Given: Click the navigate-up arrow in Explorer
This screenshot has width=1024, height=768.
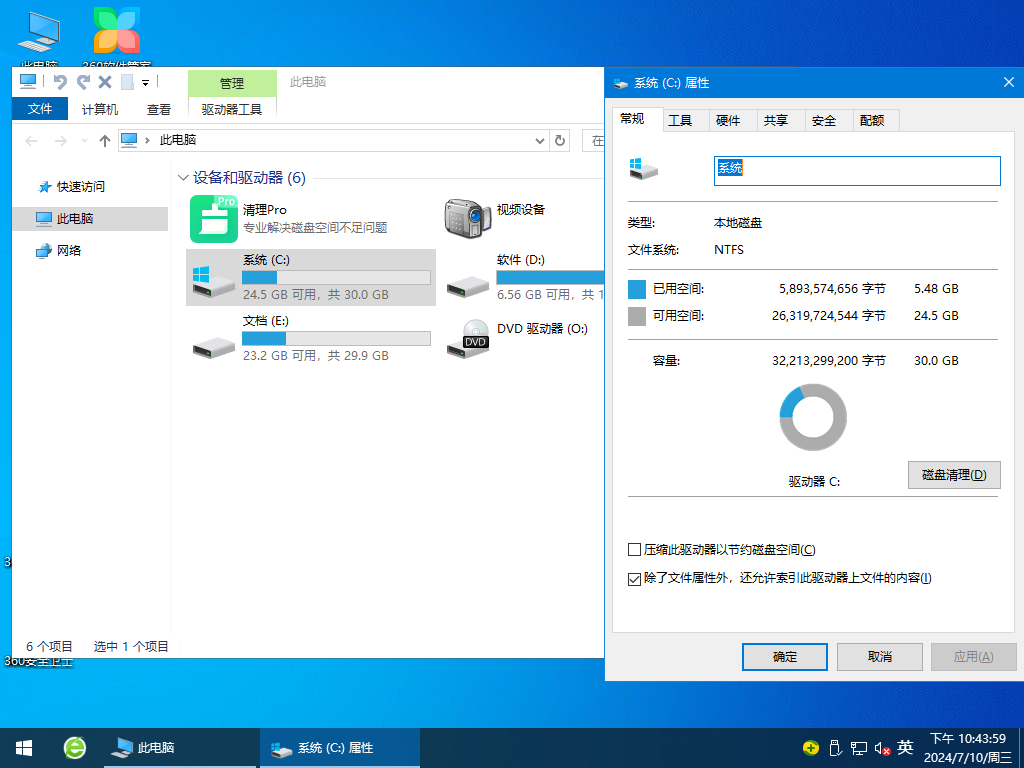Looking at the screenshot, I should coord(106,140).
